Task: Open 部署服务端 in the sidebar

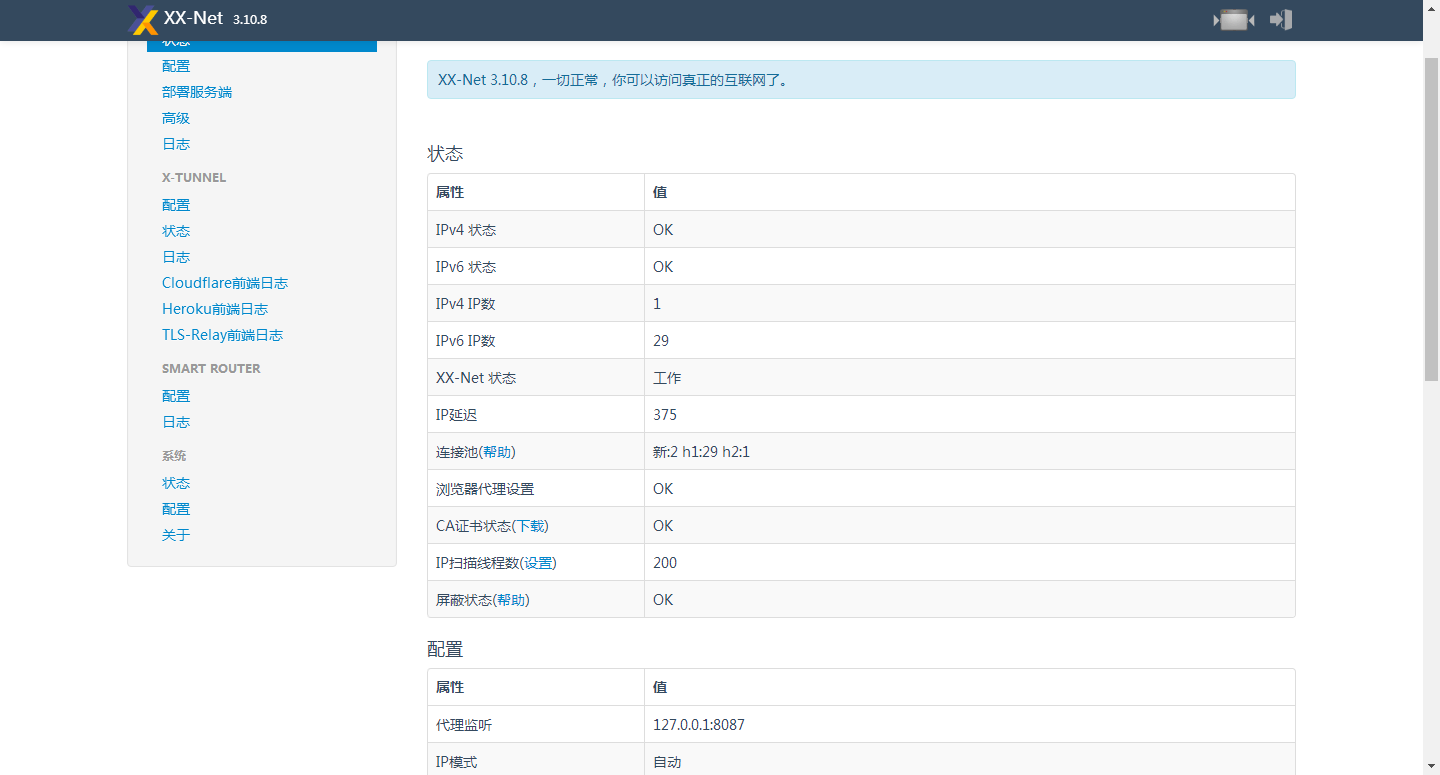Action: coord(197,92)
